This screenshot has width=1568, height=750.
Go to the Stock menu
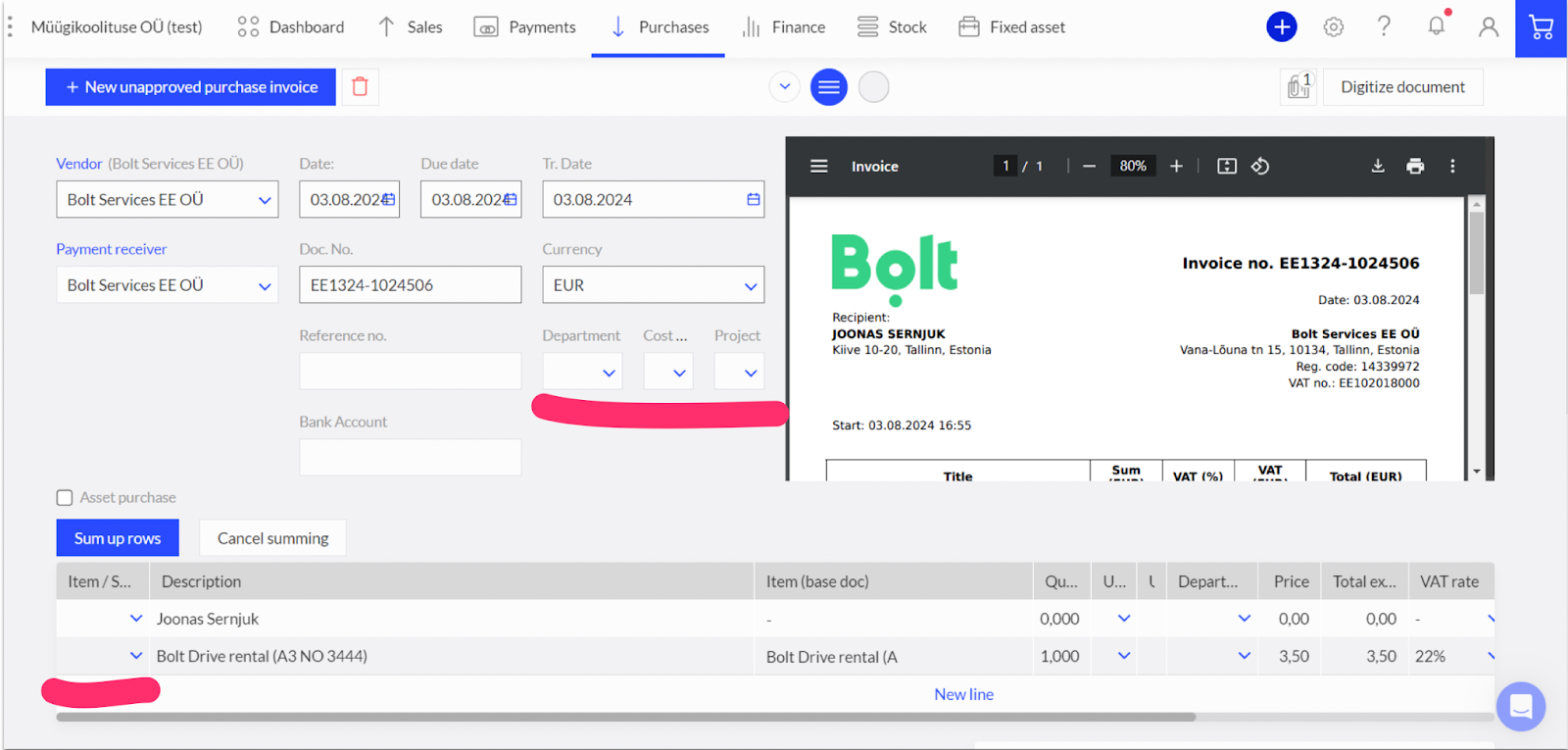(892, 27)
